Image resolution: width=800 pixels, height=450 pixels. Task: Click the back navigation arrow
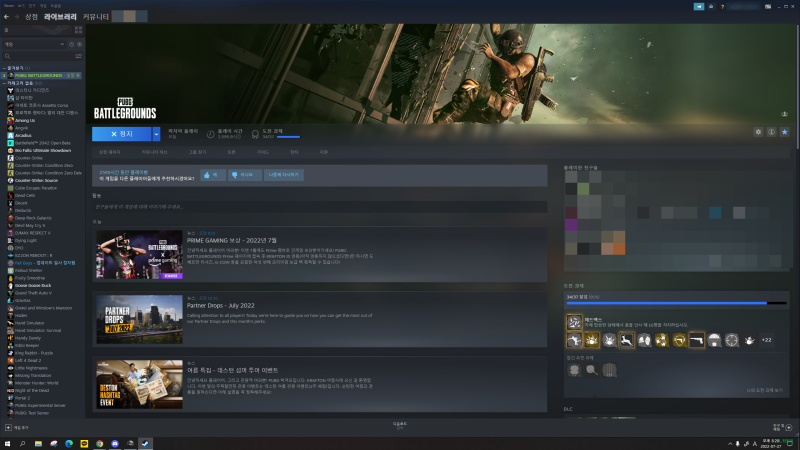tap(6, 17)
